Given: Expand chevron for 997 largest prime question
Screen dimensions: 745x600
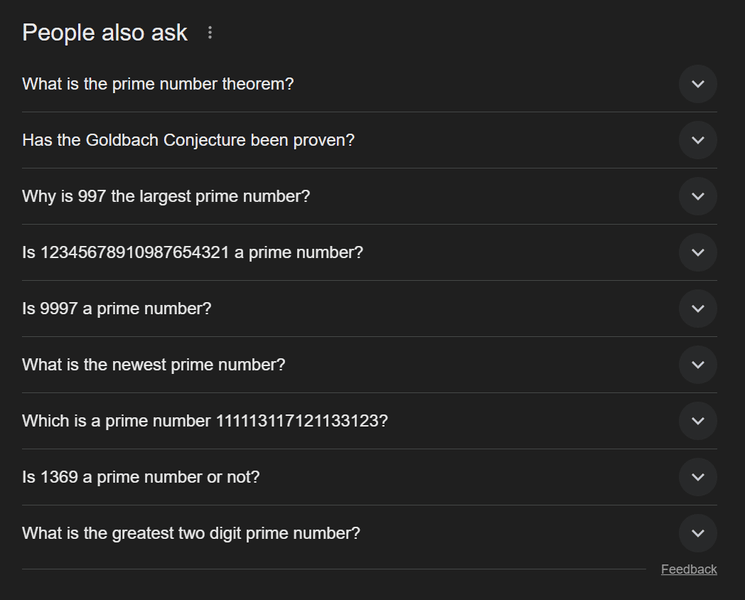Looking at the screenshot, I should [698, 196].
